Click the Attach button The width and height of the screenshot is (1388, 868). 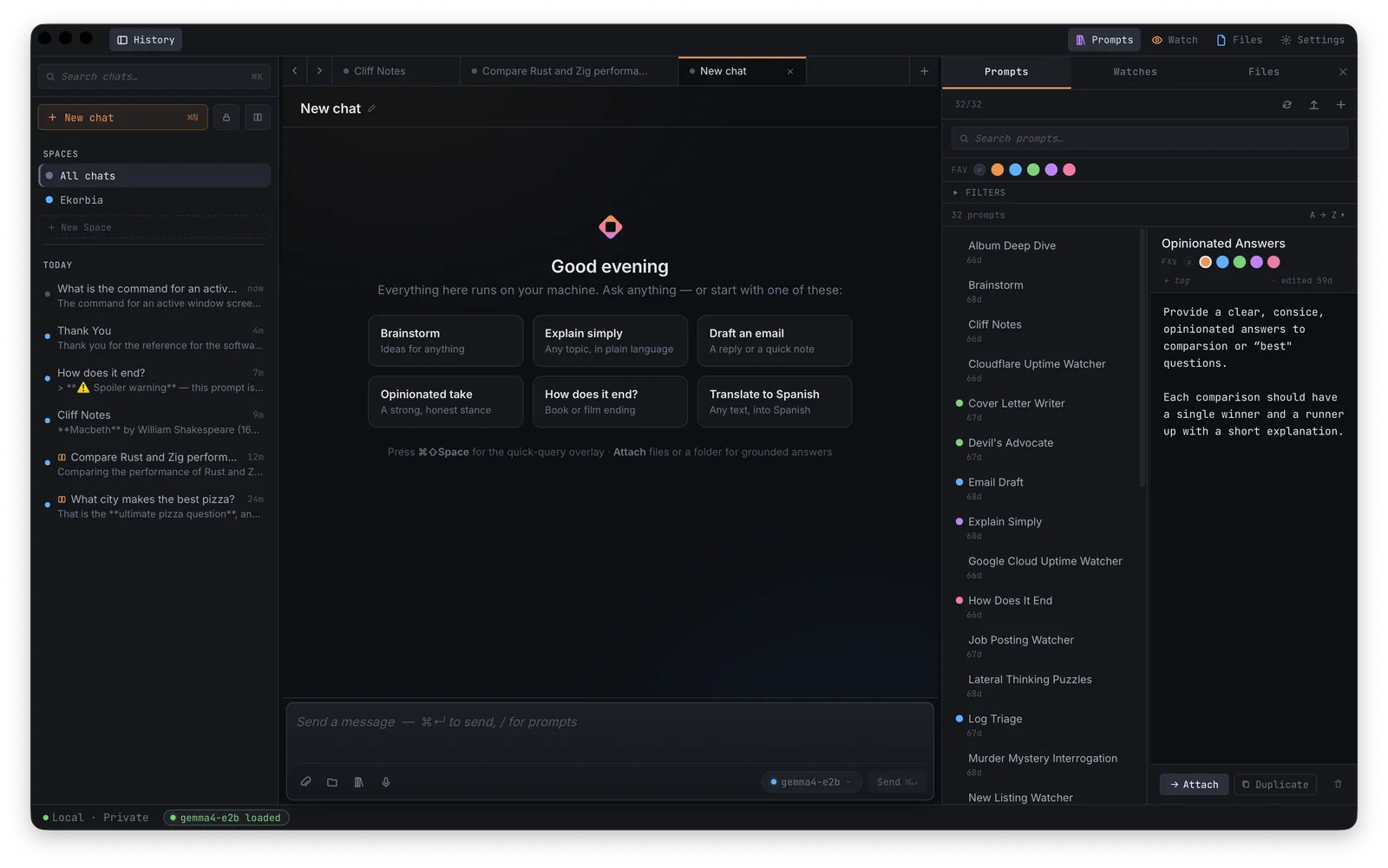click(x=1194, y=785)
